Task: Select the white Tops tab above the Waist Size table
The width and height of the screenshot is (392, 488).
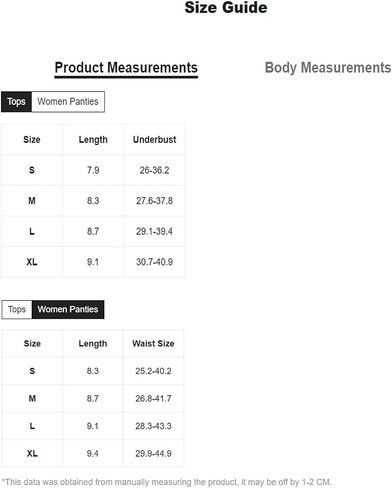Action: click(x=17, y=310)
